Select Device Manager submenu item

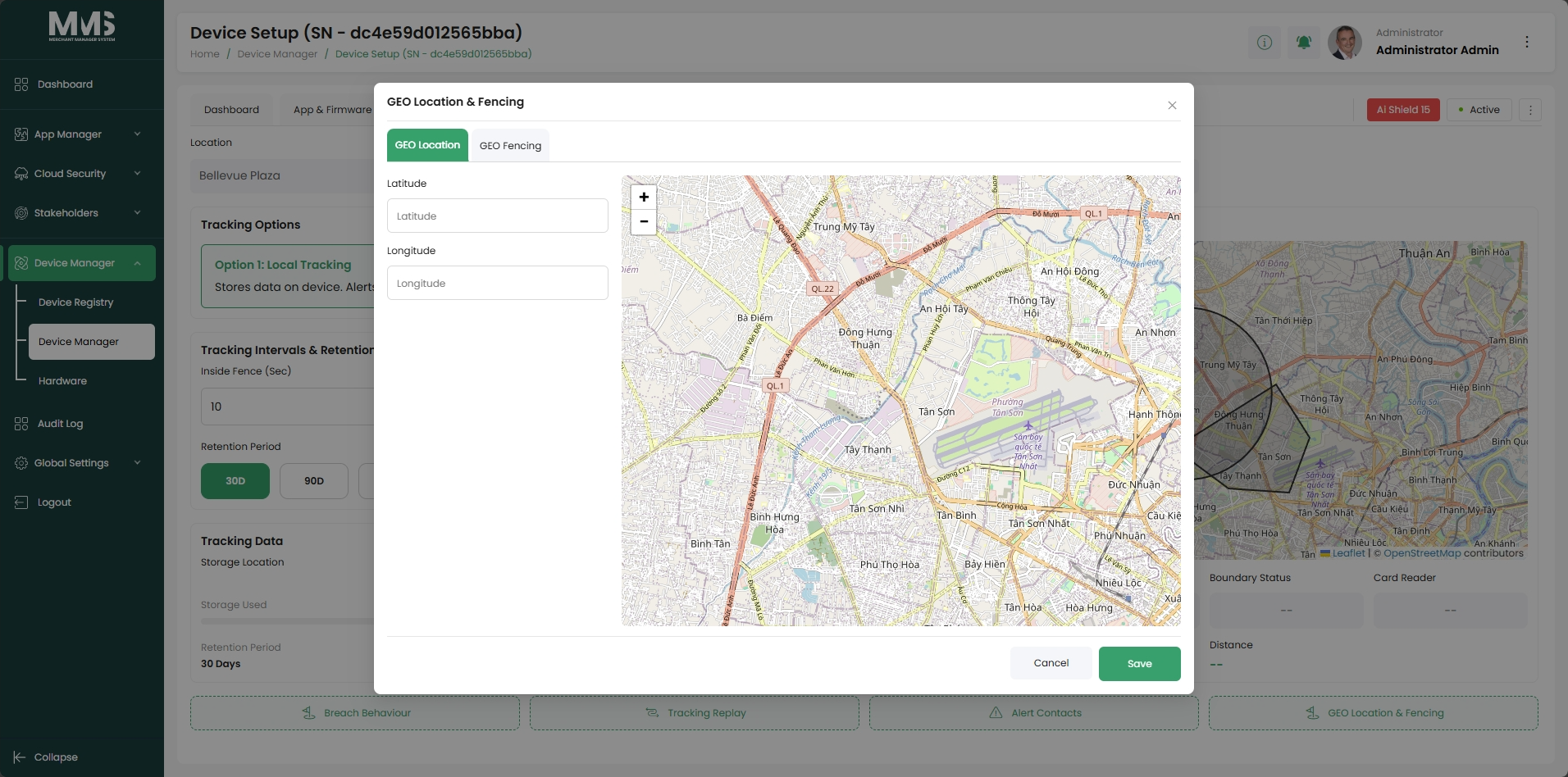92,342
